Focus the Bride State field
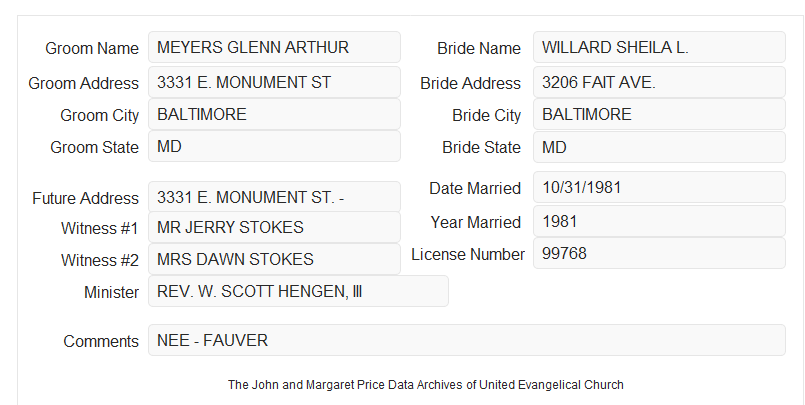 659,147
